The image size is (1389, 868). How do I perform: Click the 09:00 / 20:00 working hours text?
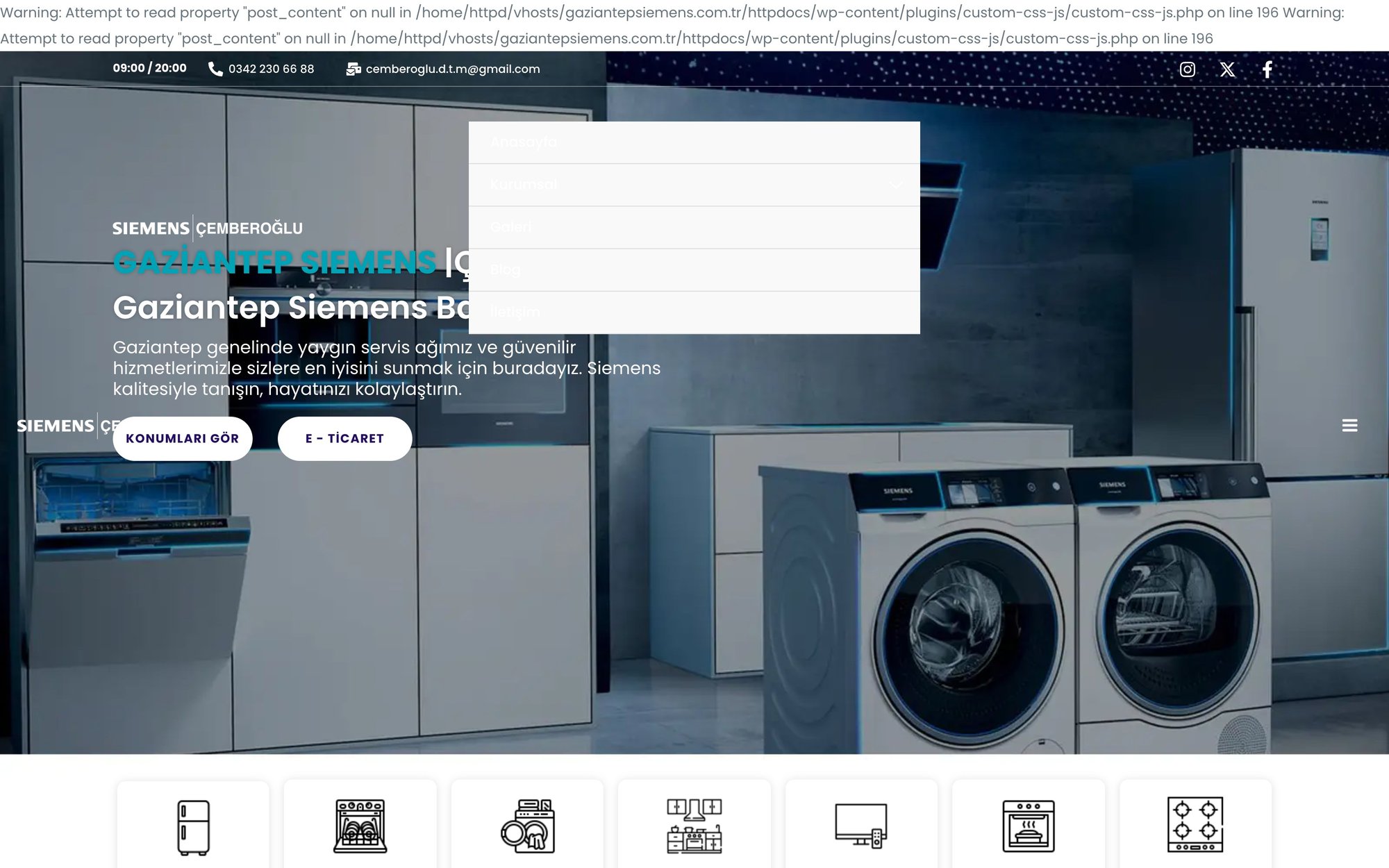pos(150,68)
